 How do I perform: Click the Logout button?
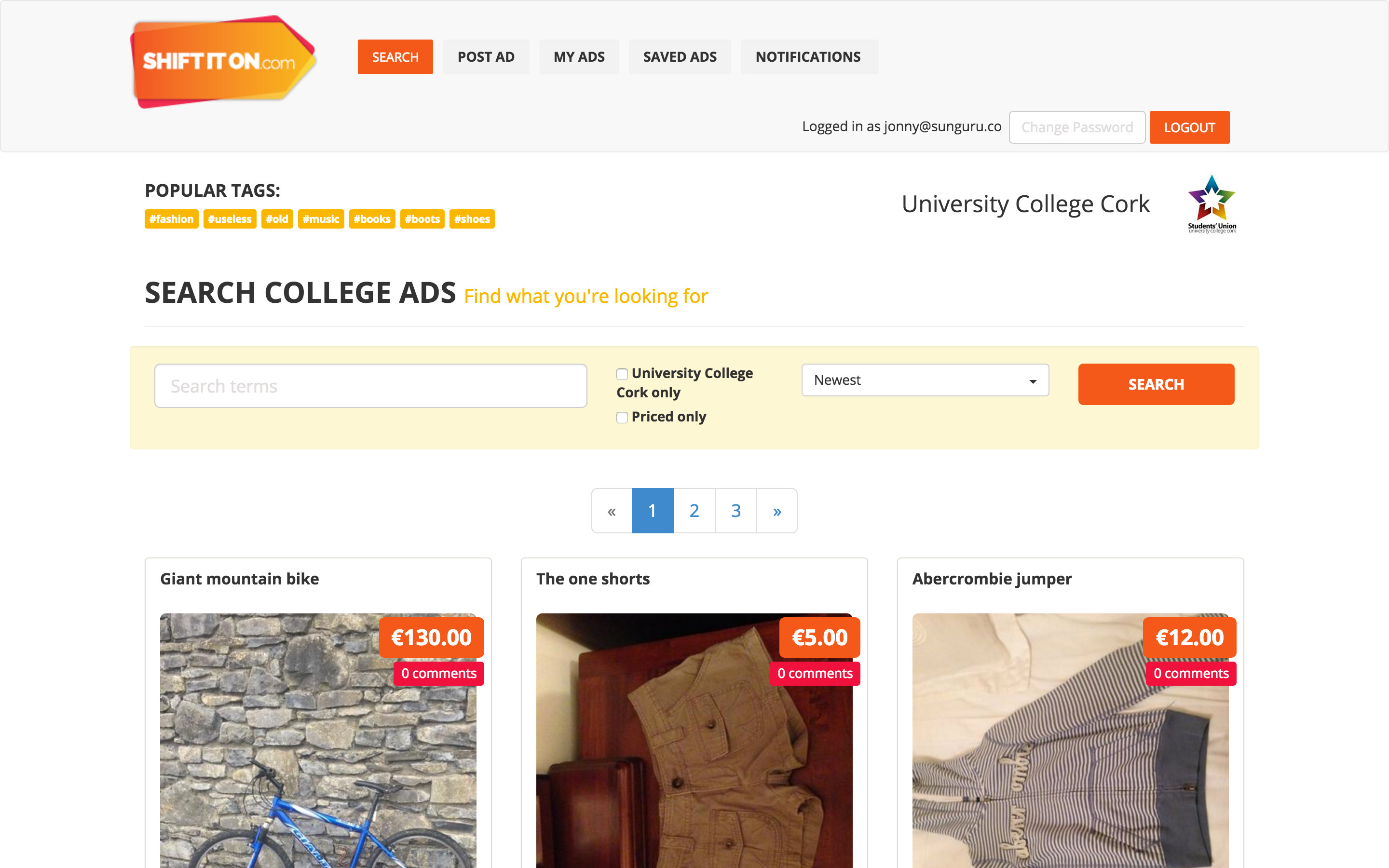pos(1189,127)
